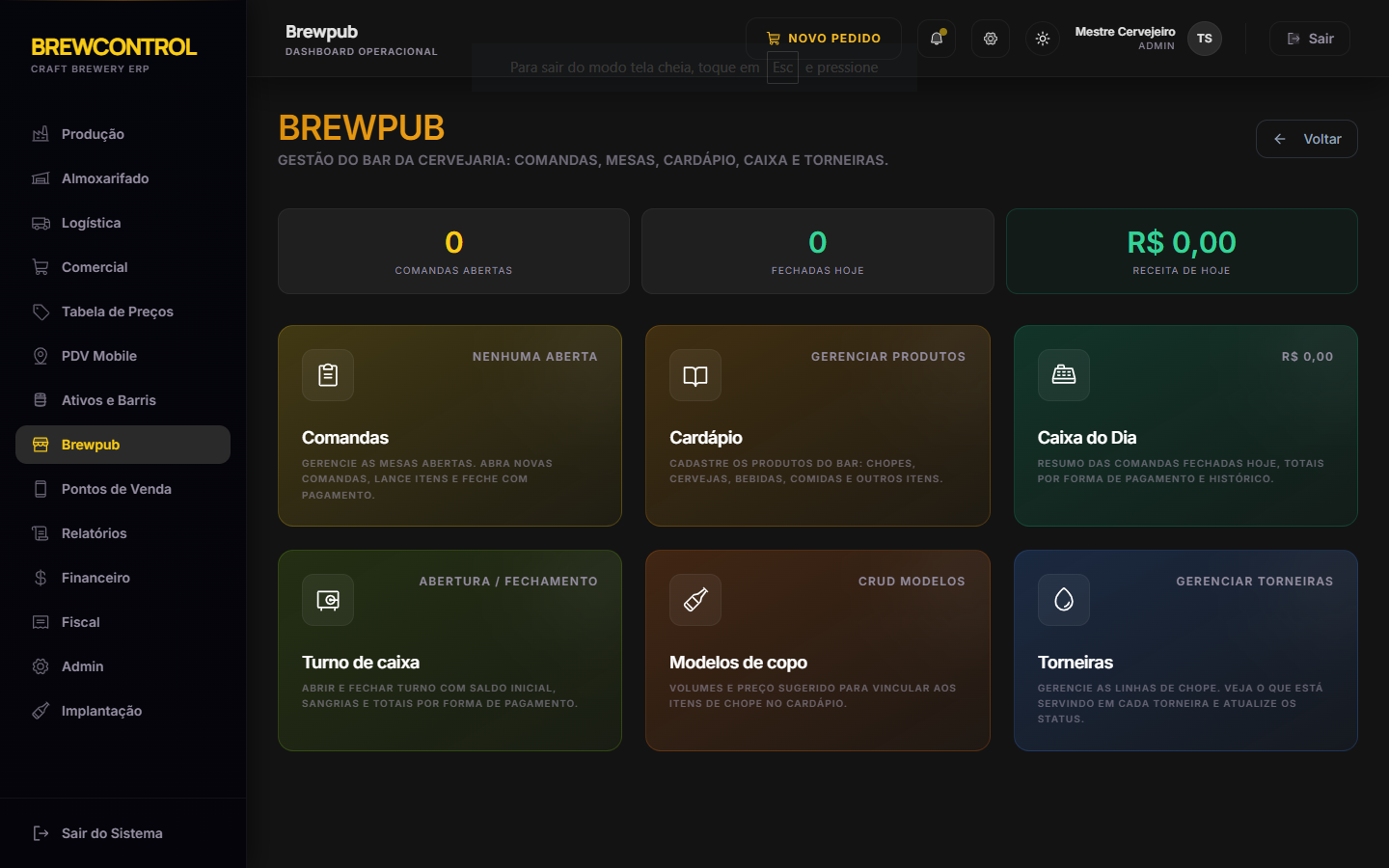Image resolution: width=1389 pixels, height=868 pixels.
Task: Open the Modelos de copo card title
Action: pyautogui.click(x=739, y=663)
